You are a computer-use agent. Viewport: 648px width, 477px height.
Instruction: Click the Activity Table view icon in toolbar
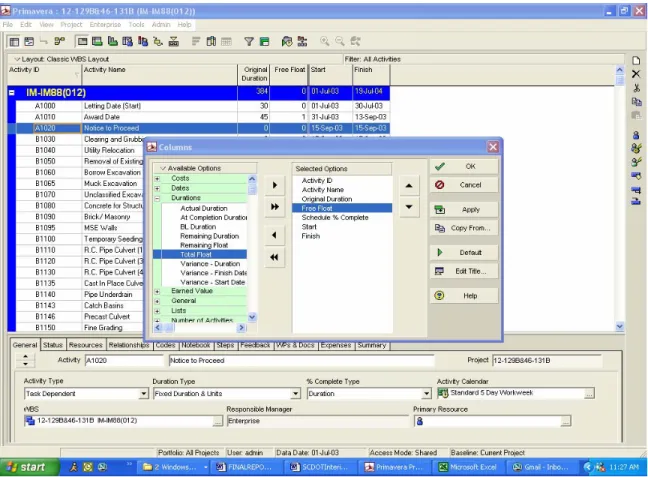(14, 41)
